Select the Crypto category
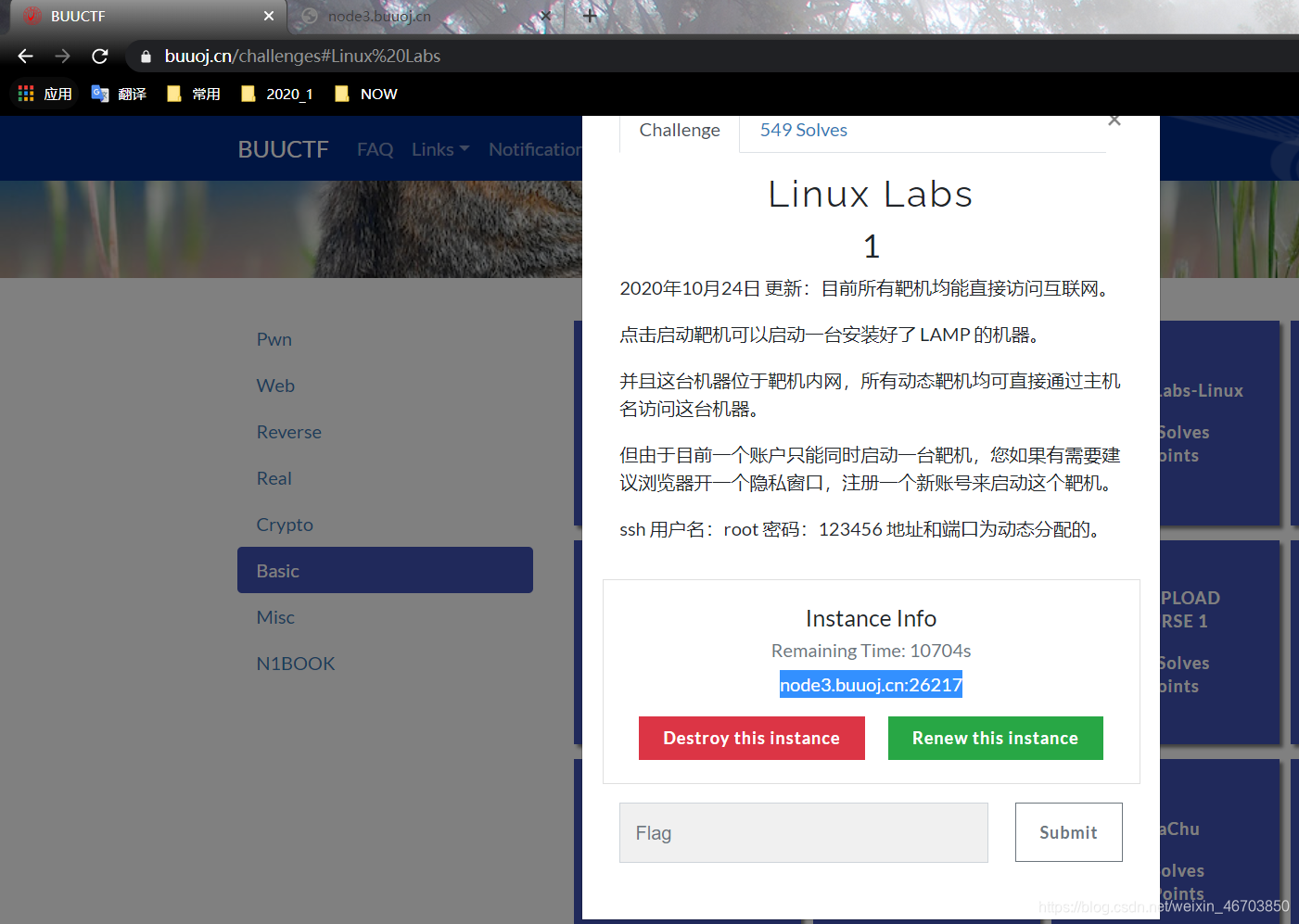The width and height of the screenshot is (1299, 924). (385, 525)
